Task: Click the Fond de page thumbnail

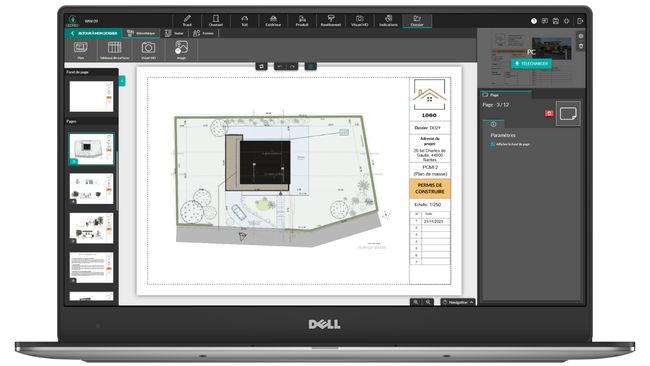Action: click(91, 96)
